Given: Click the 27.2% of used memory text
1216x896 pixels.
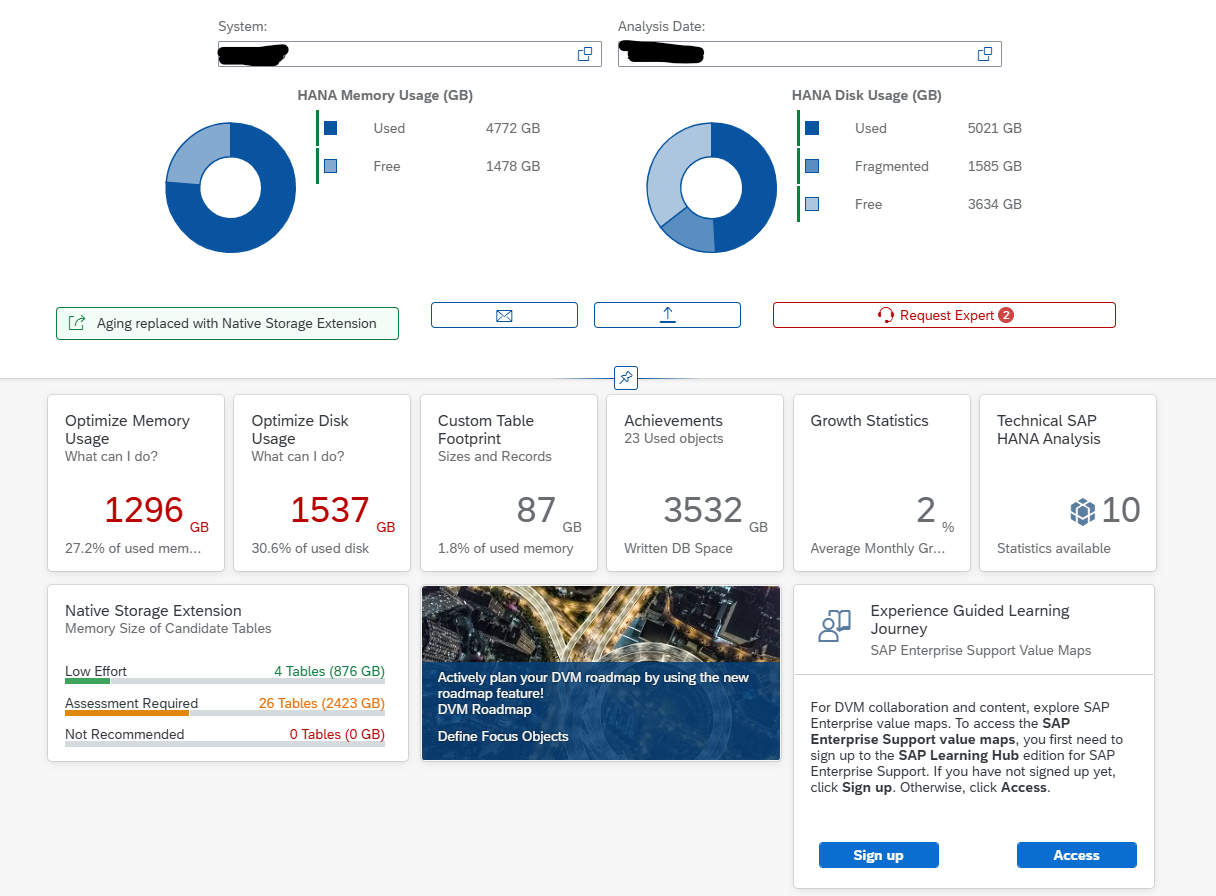Looking at the screenshot, I should 133,548.
